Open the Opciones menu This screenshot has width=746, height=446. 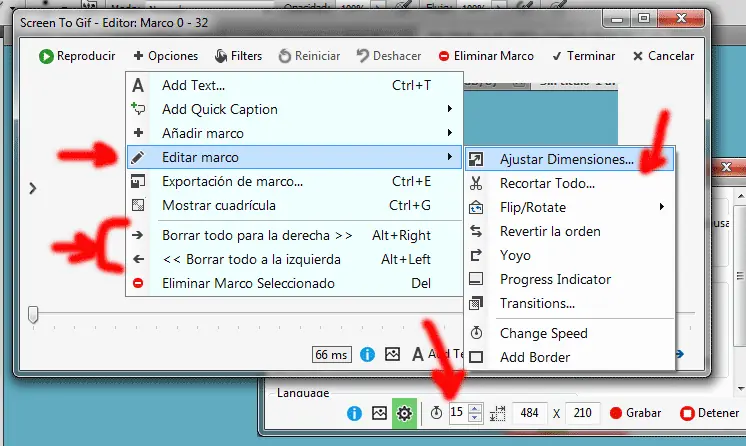pyautogui.click(x=166, y=56)
